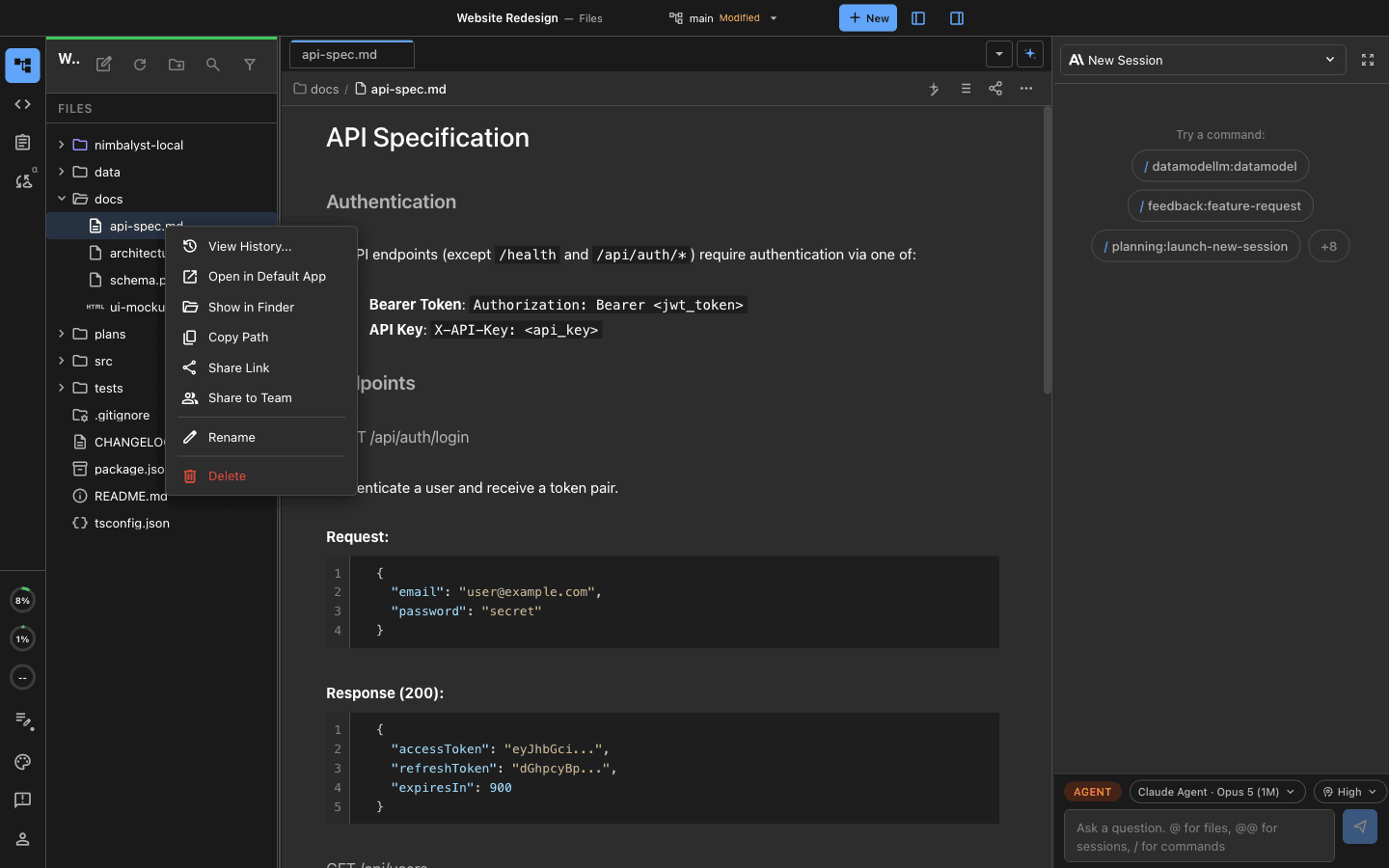
Task: Open the more options ellipsis in editor
Action: [x=1026, y=89]
